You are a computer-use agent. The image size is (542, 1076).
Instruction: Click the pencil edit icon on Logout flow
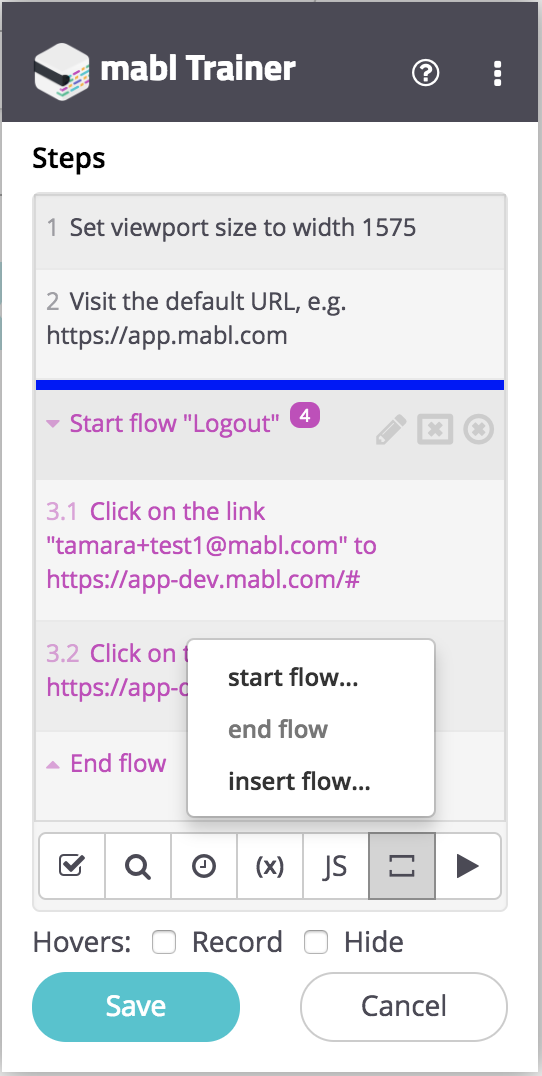click(x=391, y=430)
